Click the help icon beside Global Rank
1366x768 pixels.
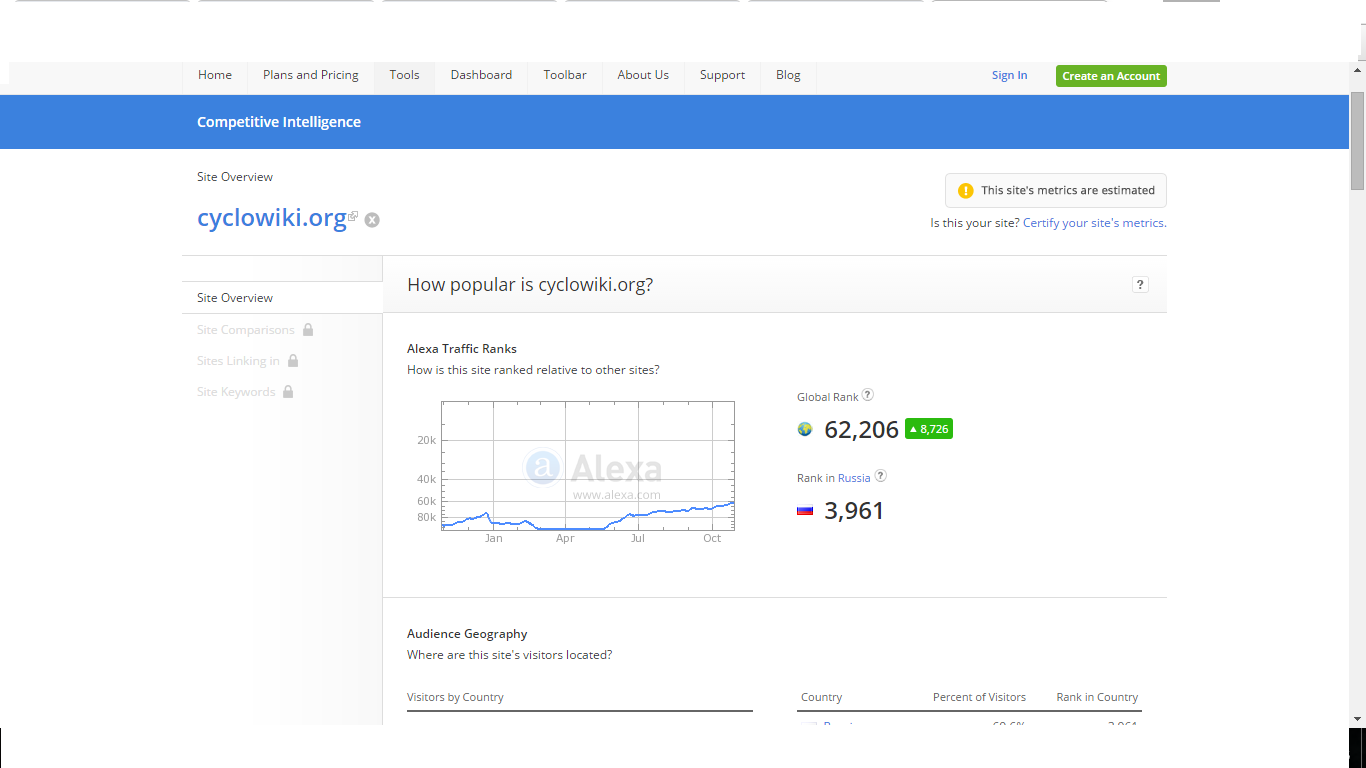tap(868, 395)
